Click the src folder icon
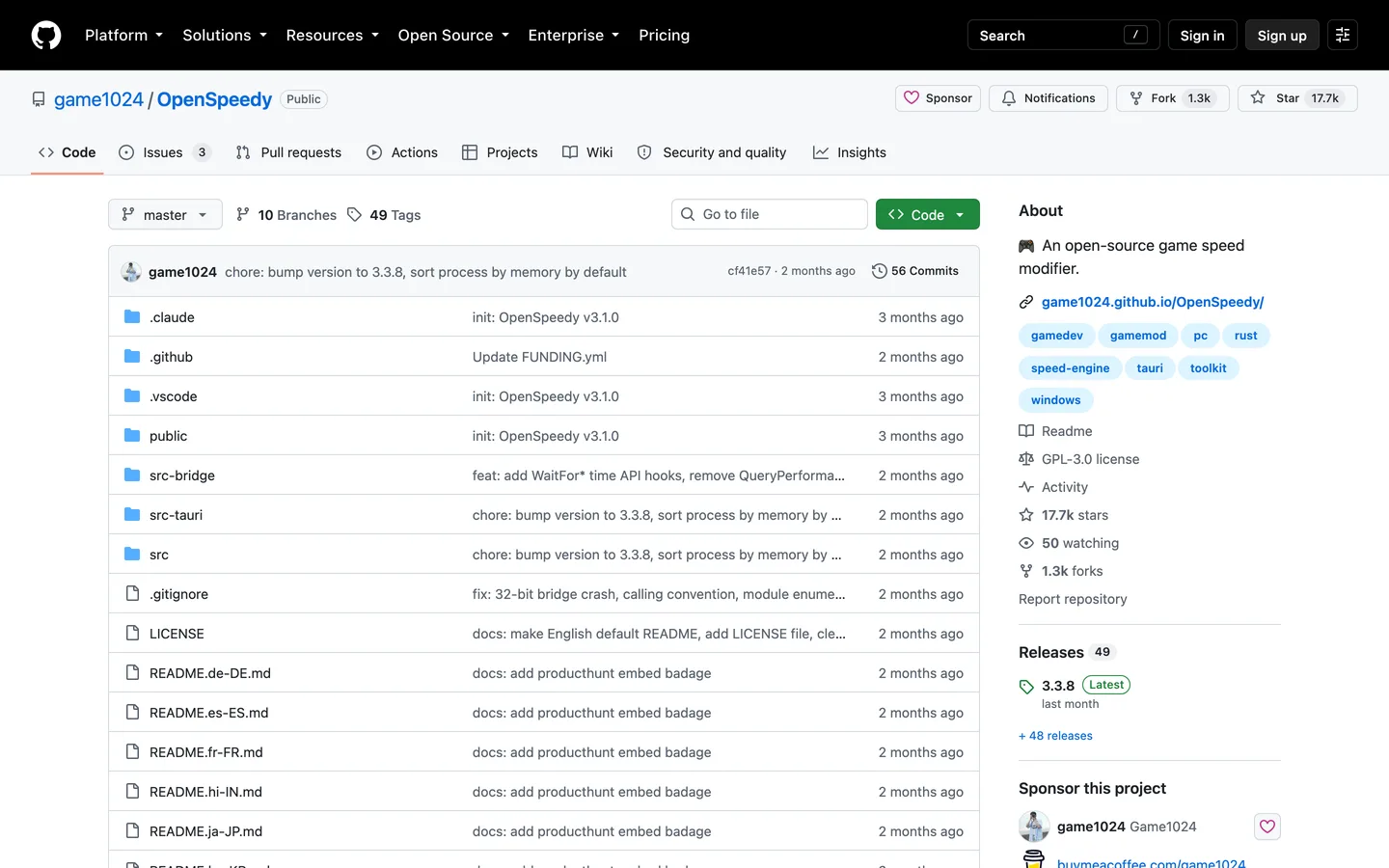The height and width of the screenshot is (868, 1389). (x=132, y=555)
